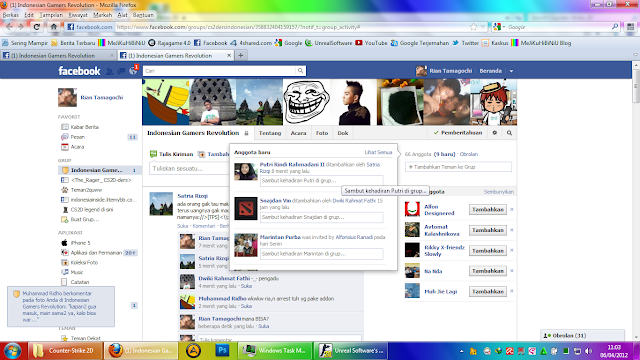Image resolution: width=640 pixels, height=360 pixels.
Task: Open the Firefox home page icon
Action: (53, 27)
